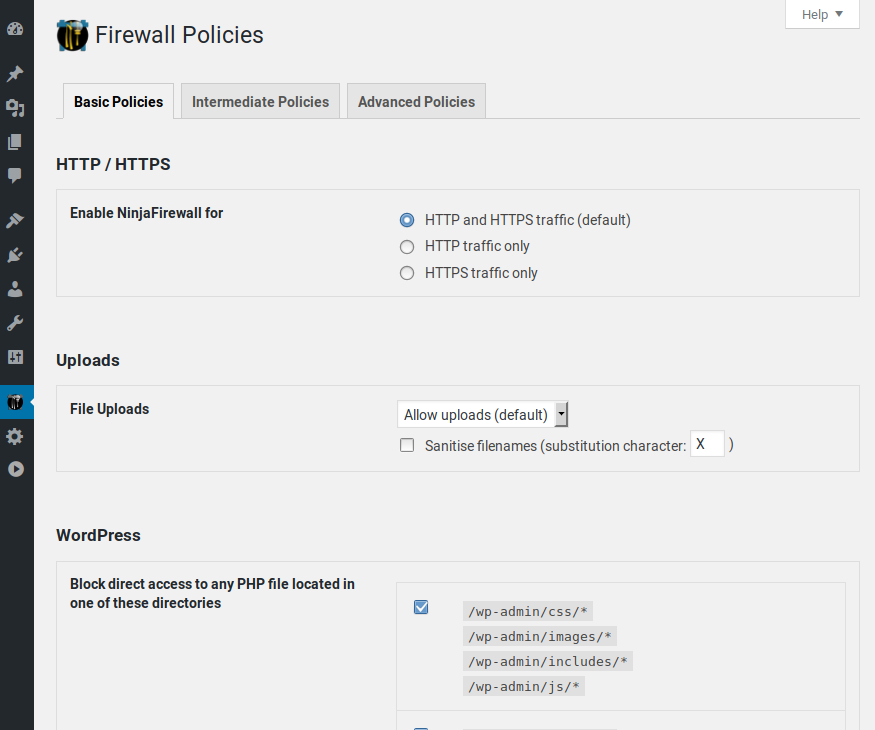875x730 pixels.
Task: Enable the Sanitise filenames checkbox
Action: (407, 446)
